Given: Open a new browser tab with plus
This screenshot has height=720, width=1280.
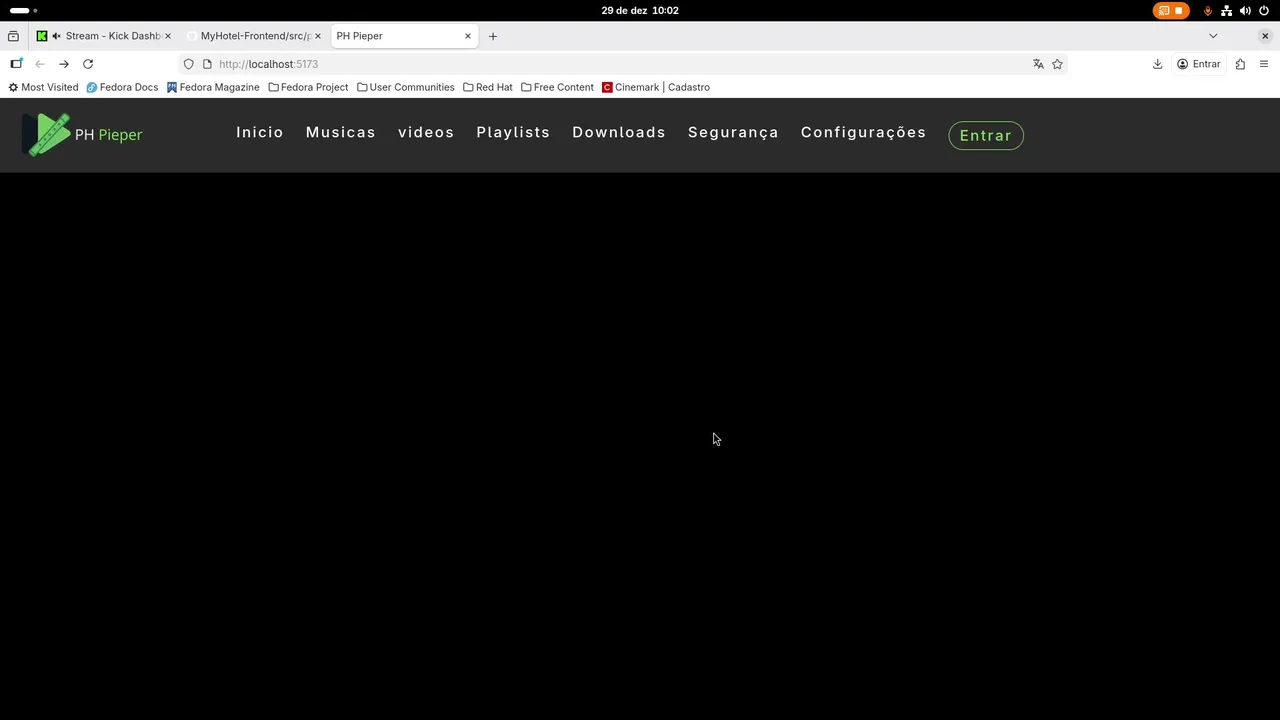Looking at the screenshot, I should pyautogui.click(x=493, y=36).
